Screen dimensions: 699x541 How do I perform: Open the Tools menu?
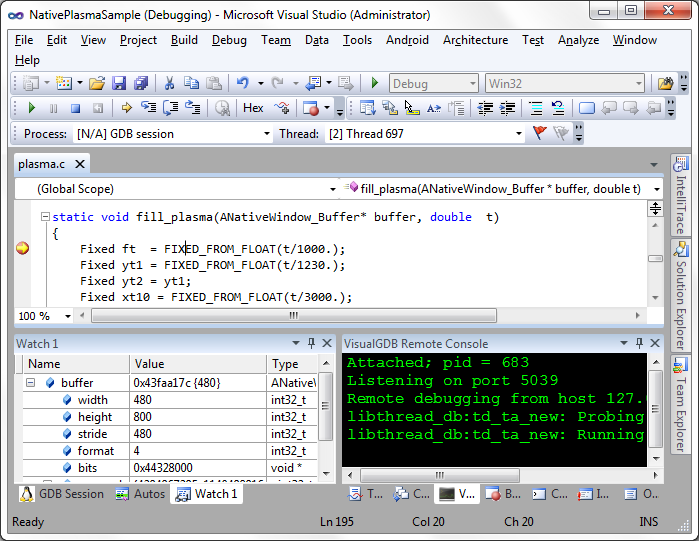[357, 40]
